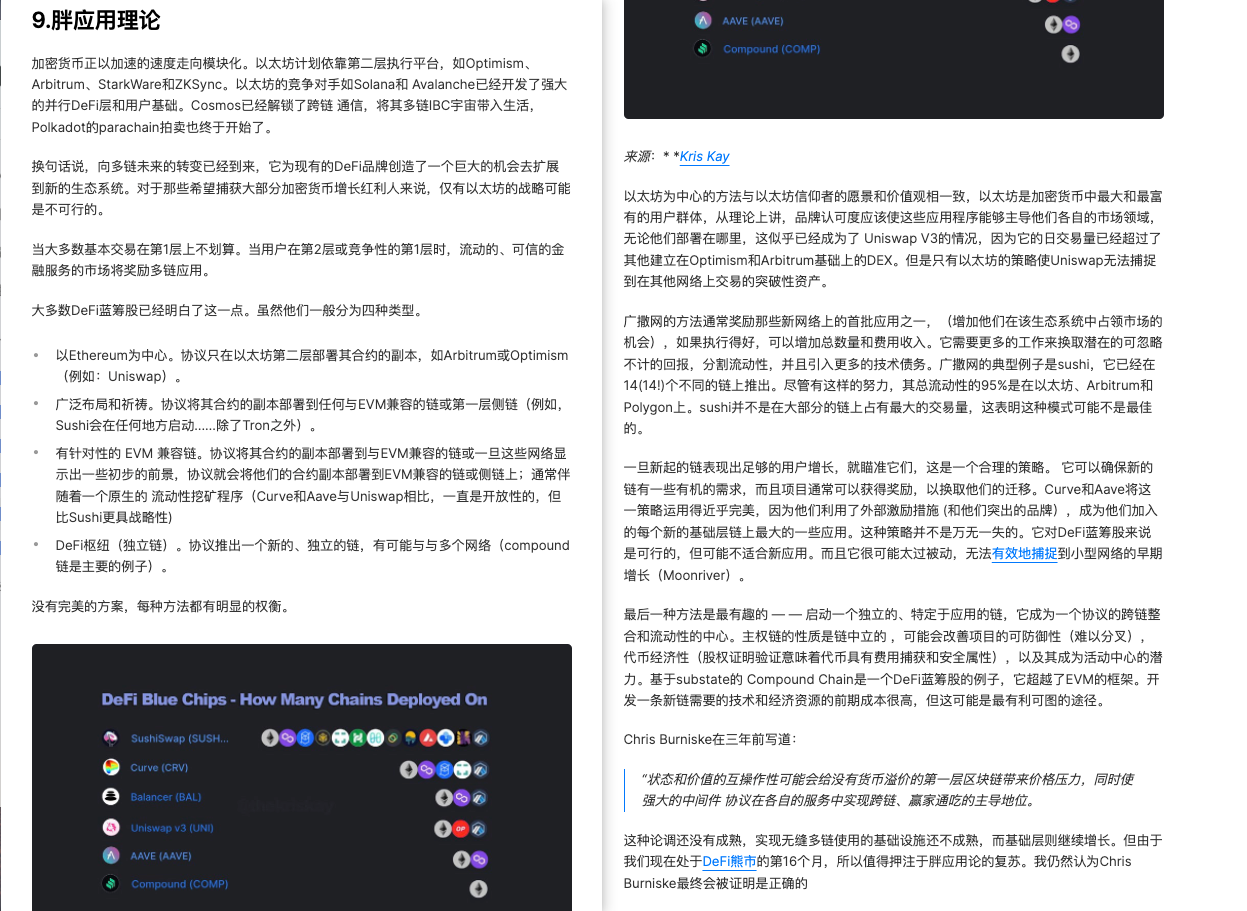1247x911 pixels.
Task: Click the line Chris Burniske在三年前写道
Action: (711, 740)
